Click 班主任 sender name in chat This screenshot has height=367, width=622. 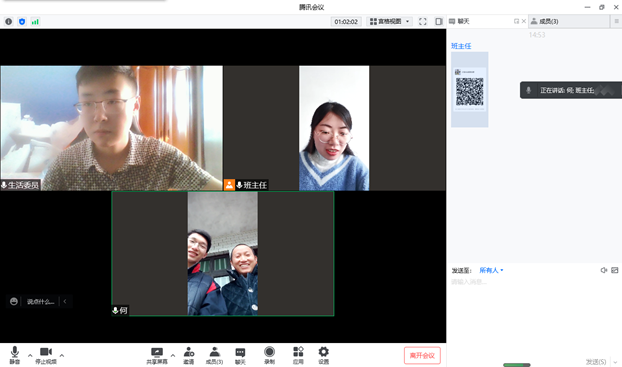461,46
